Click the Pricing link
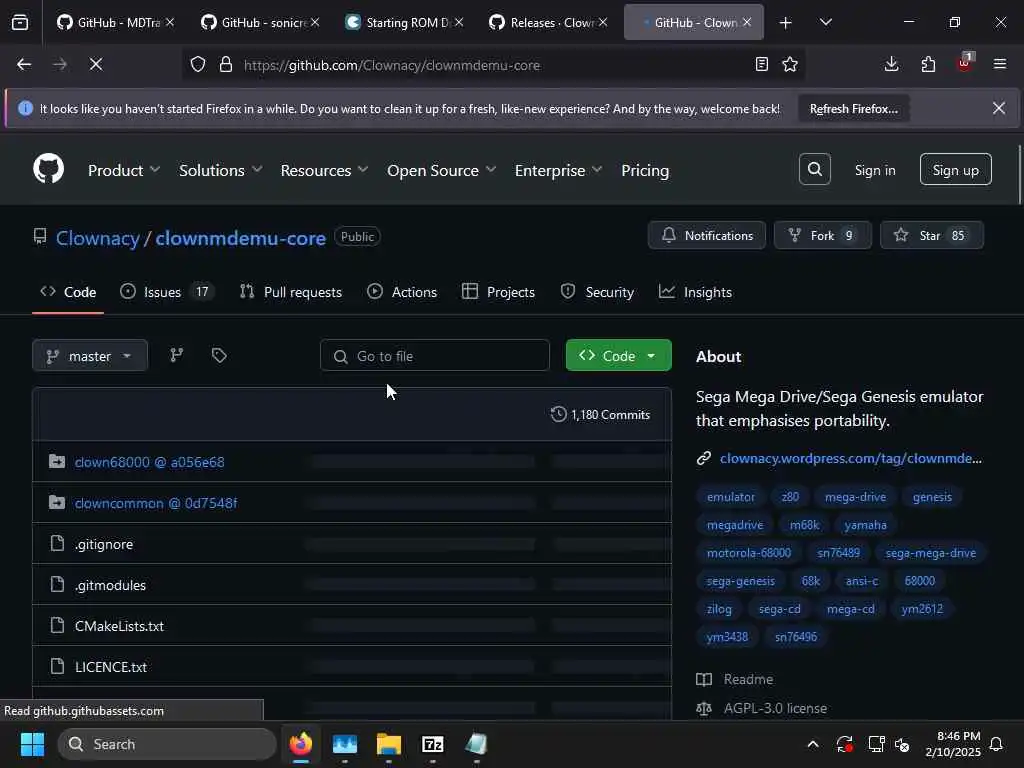 pos(645,170)
